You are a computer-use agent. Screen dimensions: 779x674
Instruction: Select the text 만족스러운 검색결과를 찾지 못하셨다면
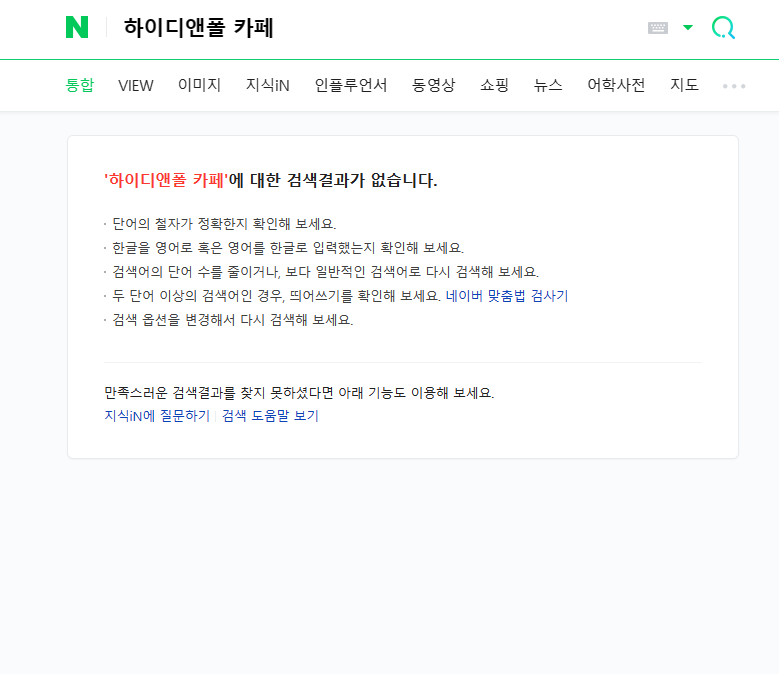click(219, 393)
